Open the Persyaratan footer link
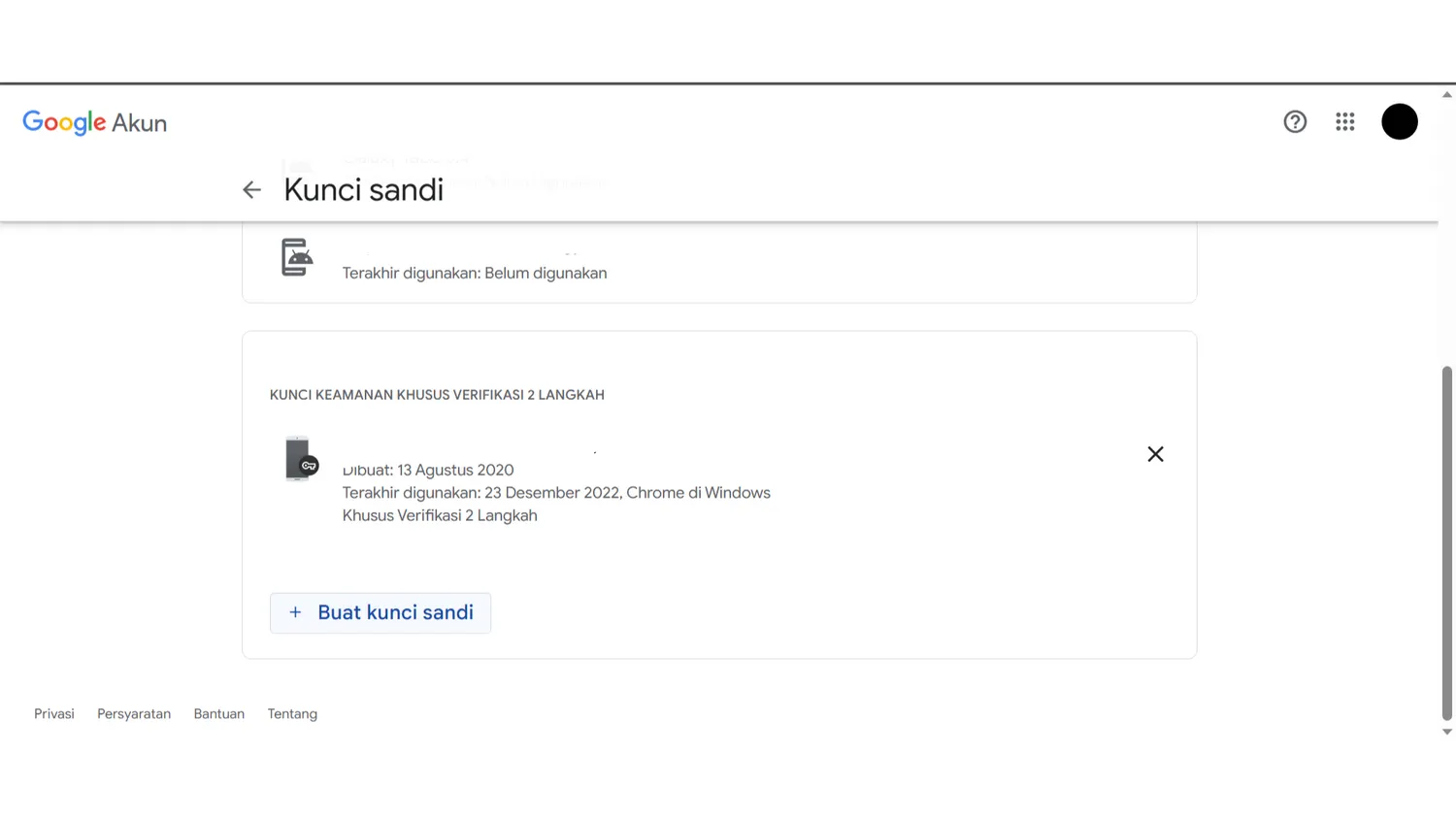1456x818 pixels. tap(134, 714)
